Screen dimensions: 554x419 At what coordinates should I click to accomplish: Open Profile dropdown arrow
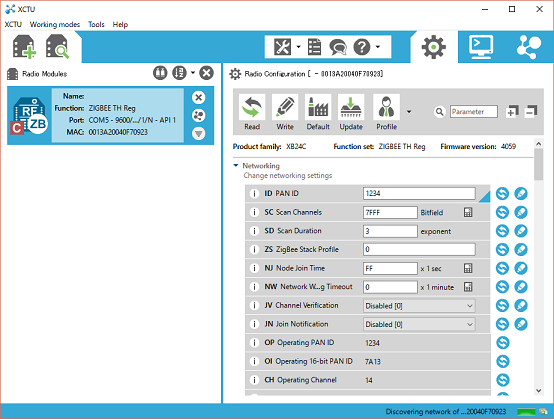tap(409, 112)
